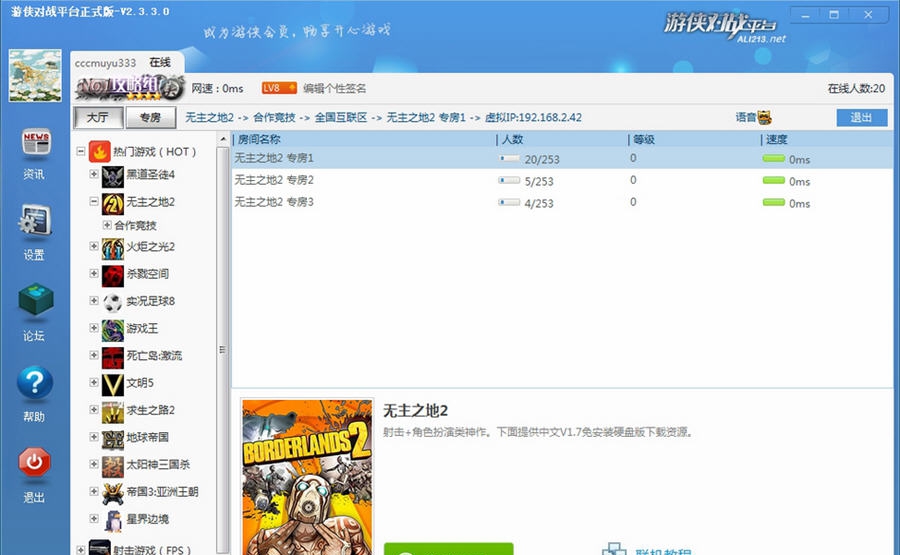Expand the 射击游戏 (FPS) category
900x555 pixels.
[x=80, y=549]
